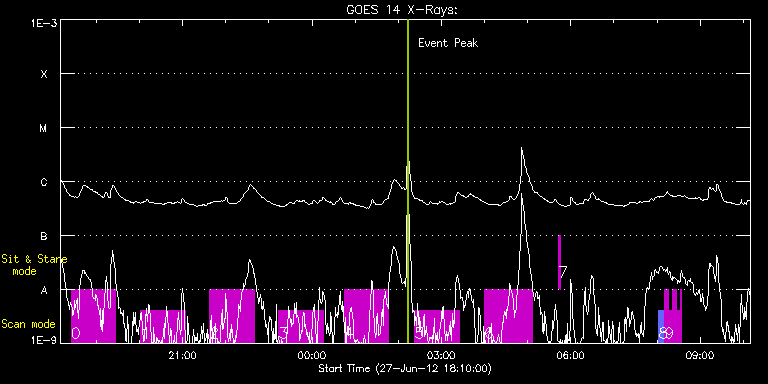Click the B flare class axis label
Viewport: 768px width, 384px height.
(44, 236)
